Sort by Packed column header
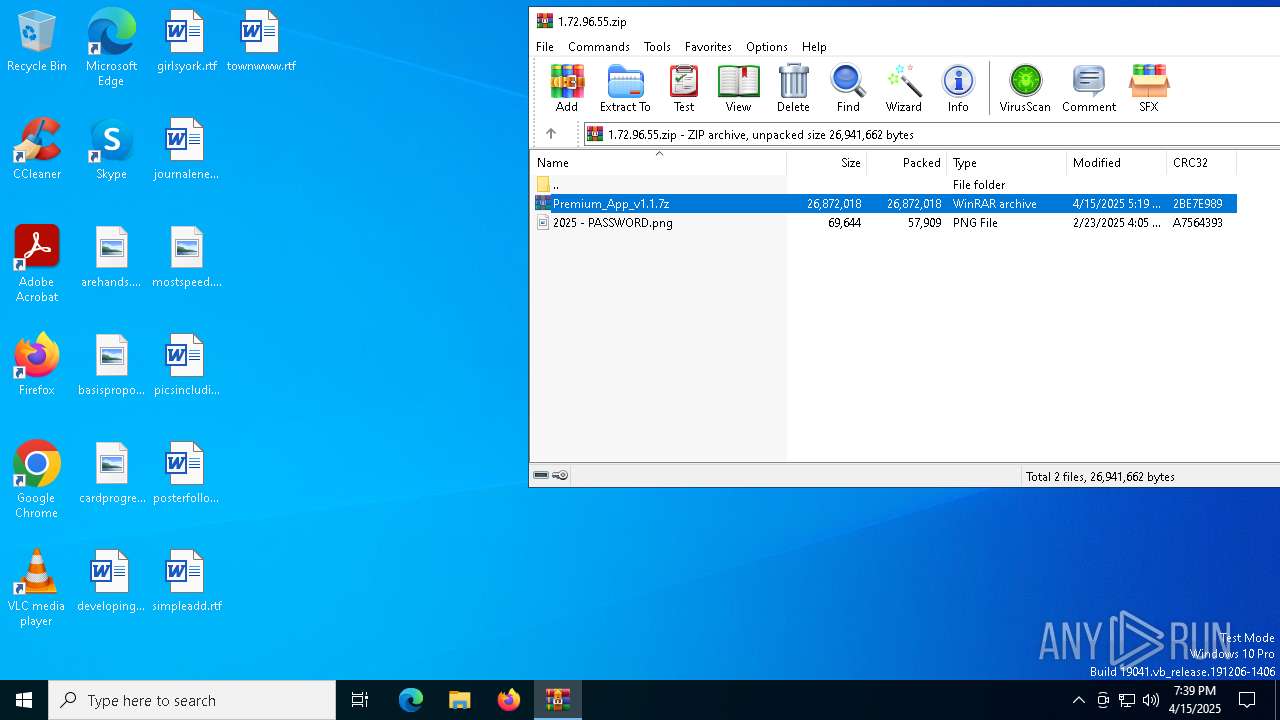 tap(906, 163)
